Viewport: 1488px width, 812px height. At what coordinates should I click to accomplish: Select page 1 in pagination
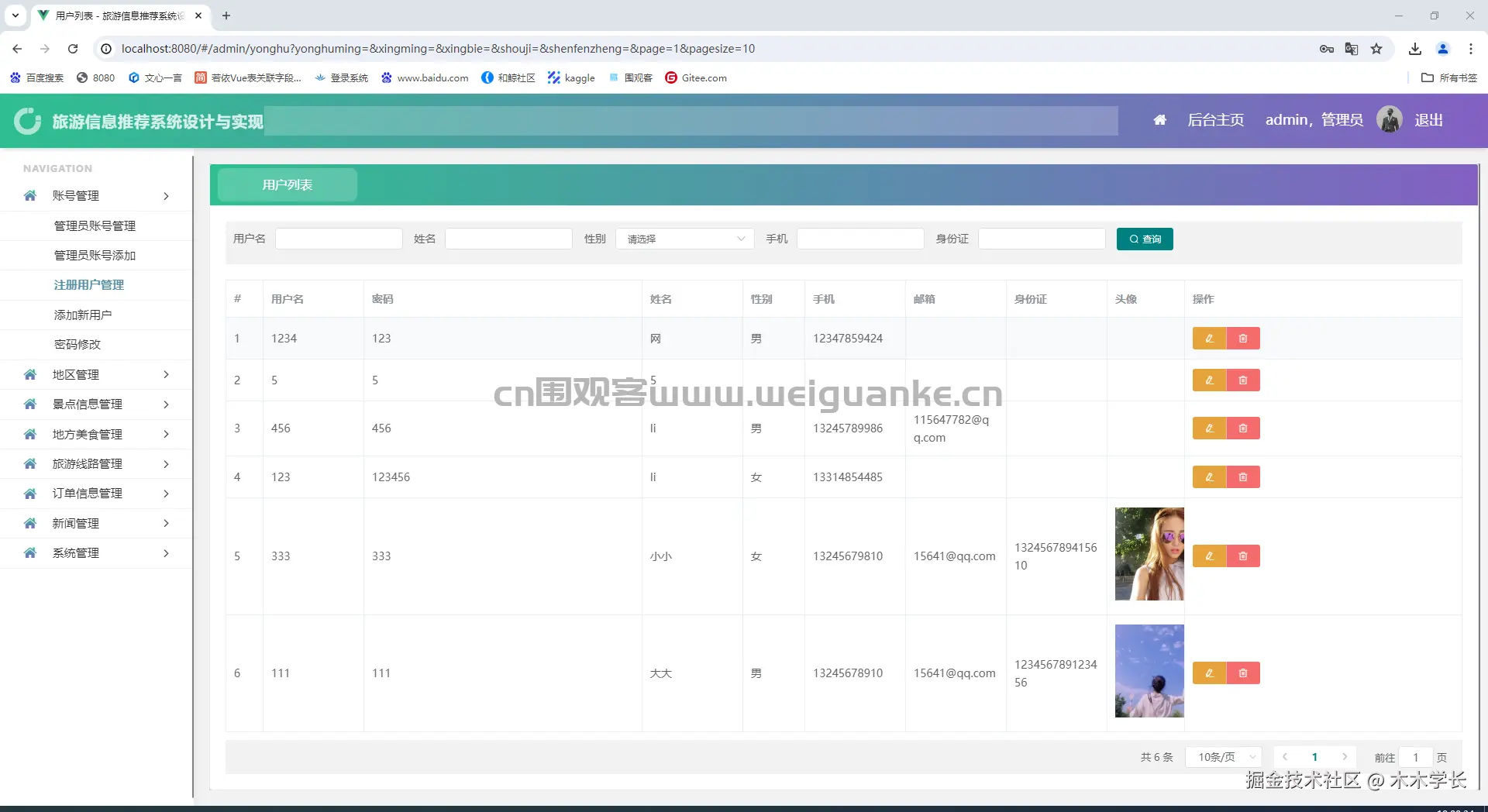click(1314, 757)
